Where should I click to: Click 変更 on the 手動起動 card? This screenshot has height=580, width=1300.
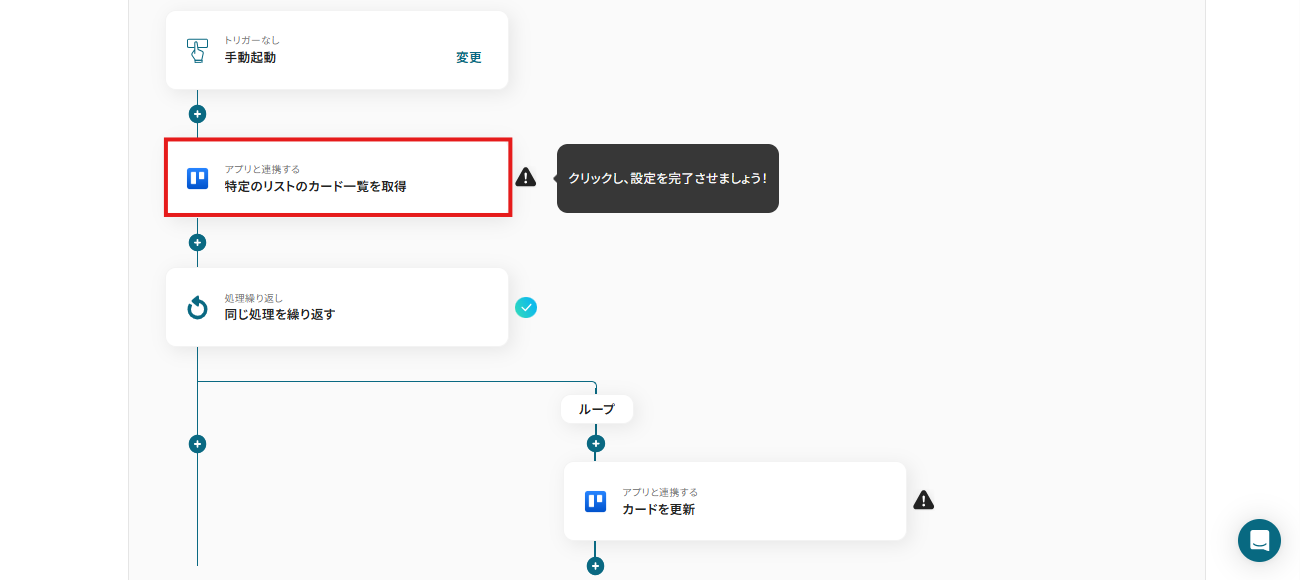tap(469, 58)
